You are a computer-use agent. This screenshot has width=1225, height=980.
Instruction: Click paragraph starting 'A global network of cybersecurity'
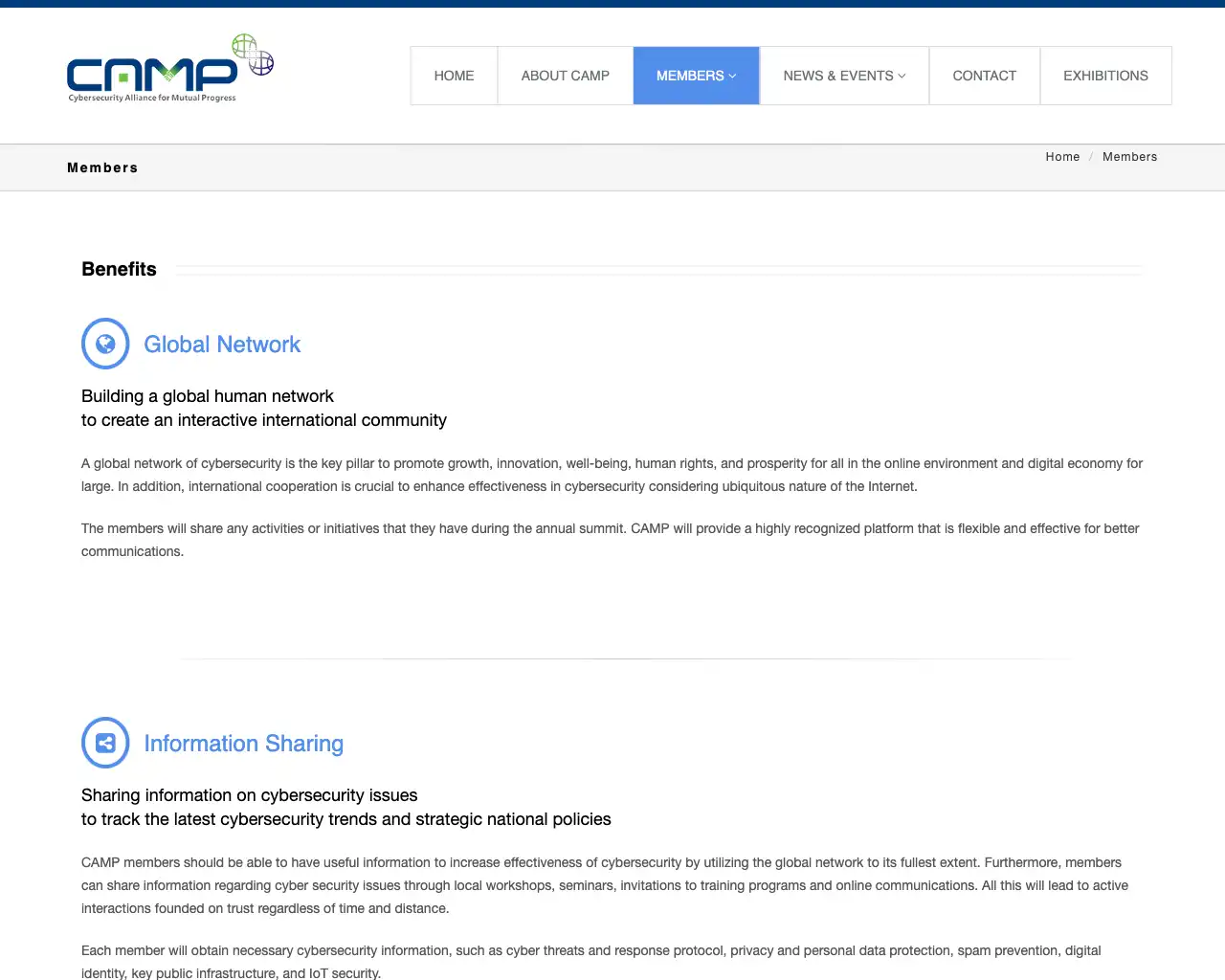point(612,475)
